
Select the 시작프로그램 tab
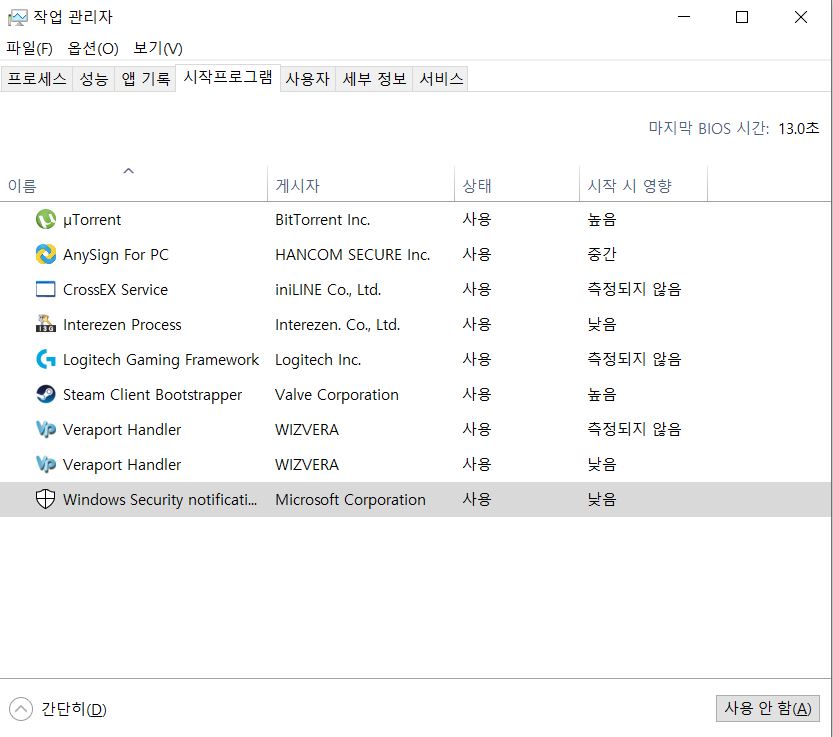coord(228,78)
